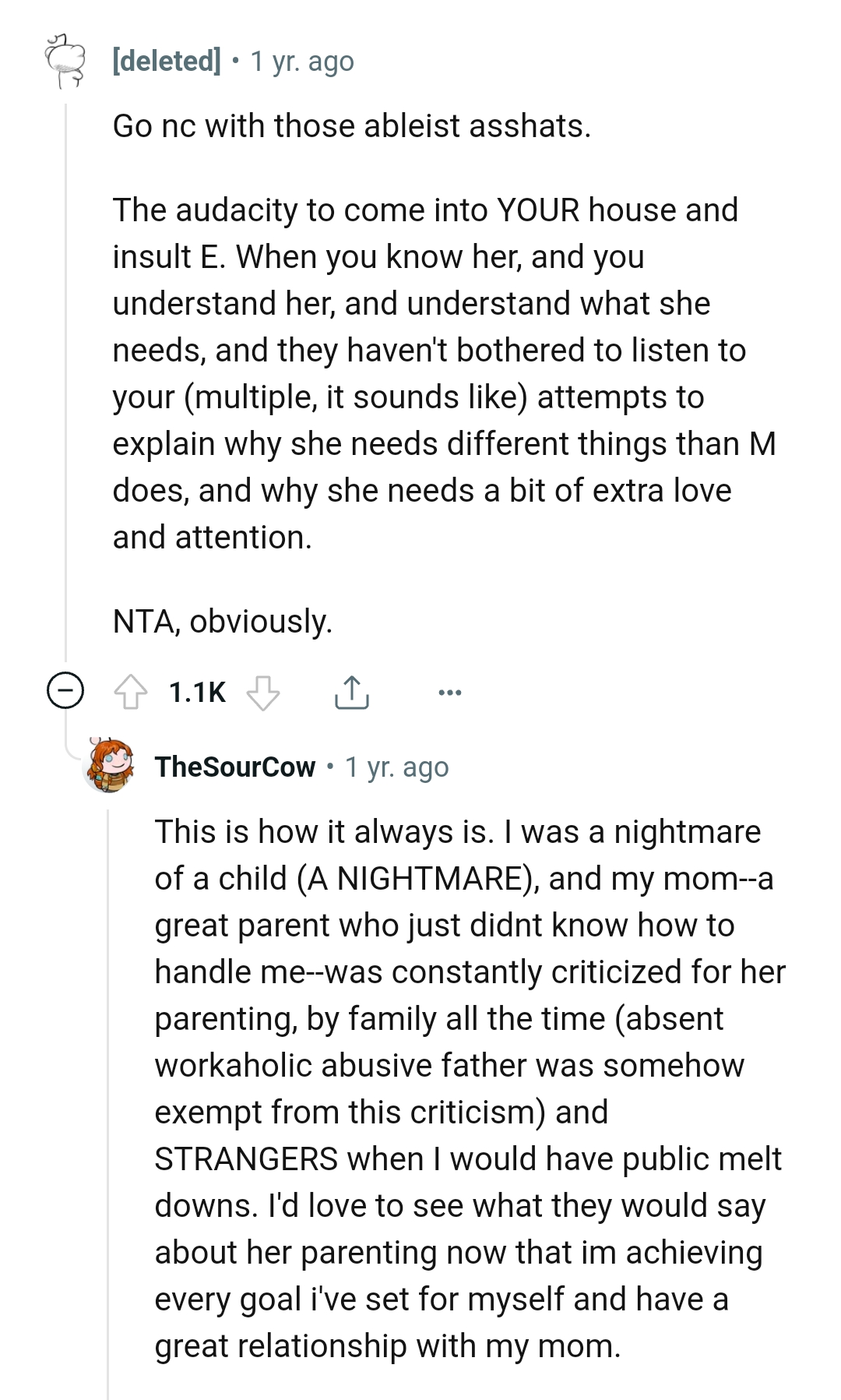This screenshot has height=1400, width=841.
Task: Open the overflow menu for report options
Action: pos(450,692)
